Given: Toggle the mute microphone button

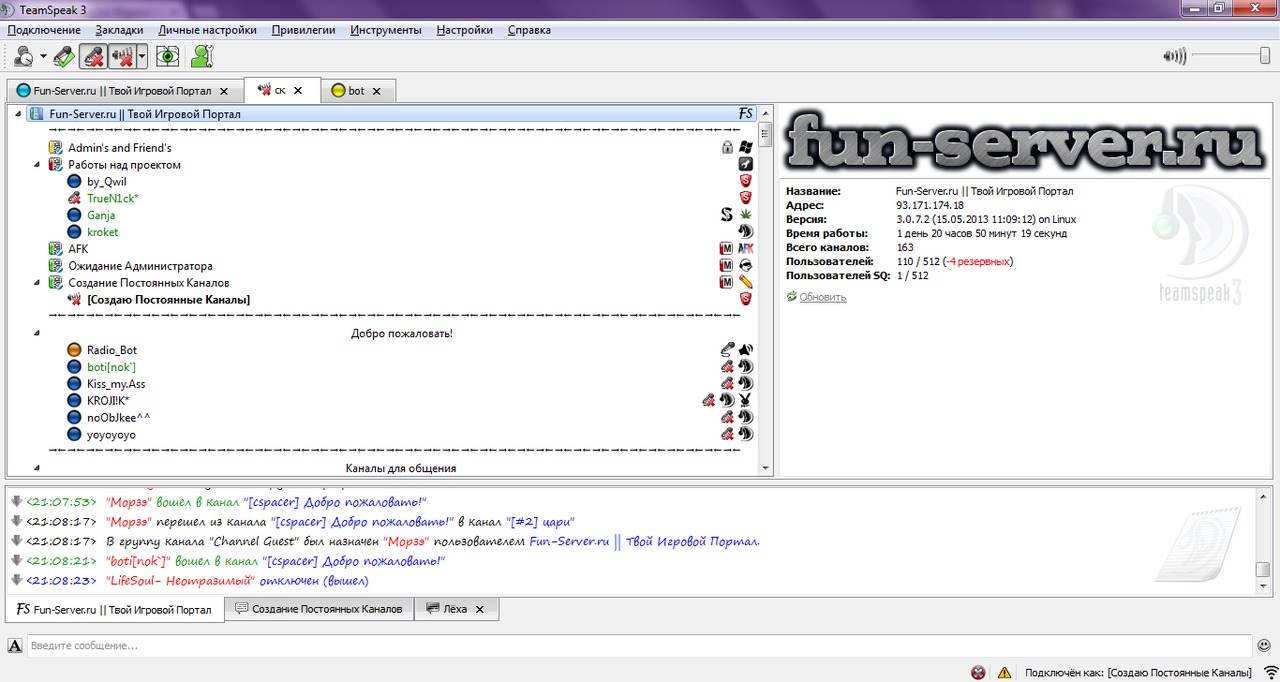Looking at the screenshot, I should coord(93,56).
